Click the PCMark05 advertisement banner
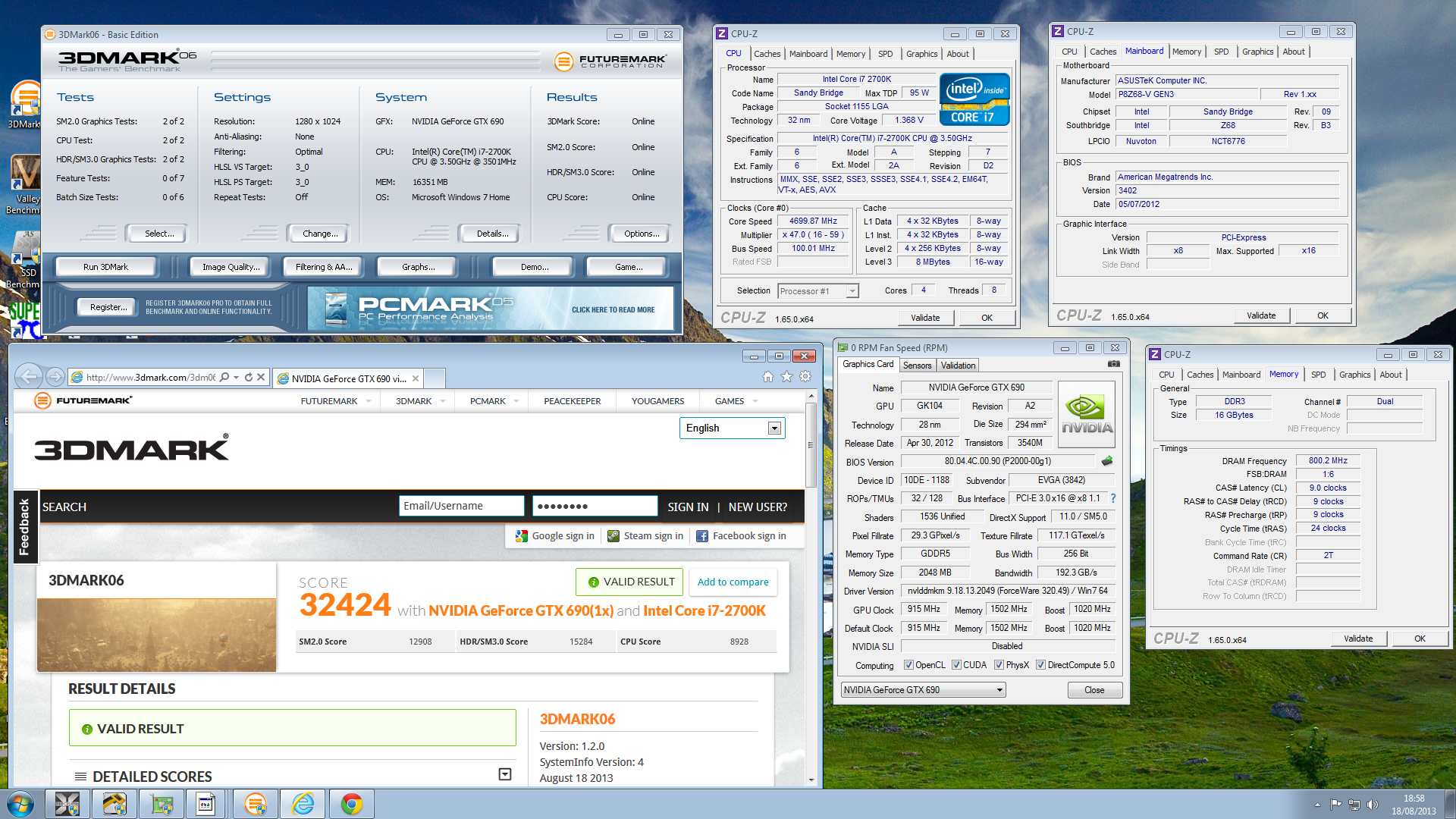 (x=490, y=309)
